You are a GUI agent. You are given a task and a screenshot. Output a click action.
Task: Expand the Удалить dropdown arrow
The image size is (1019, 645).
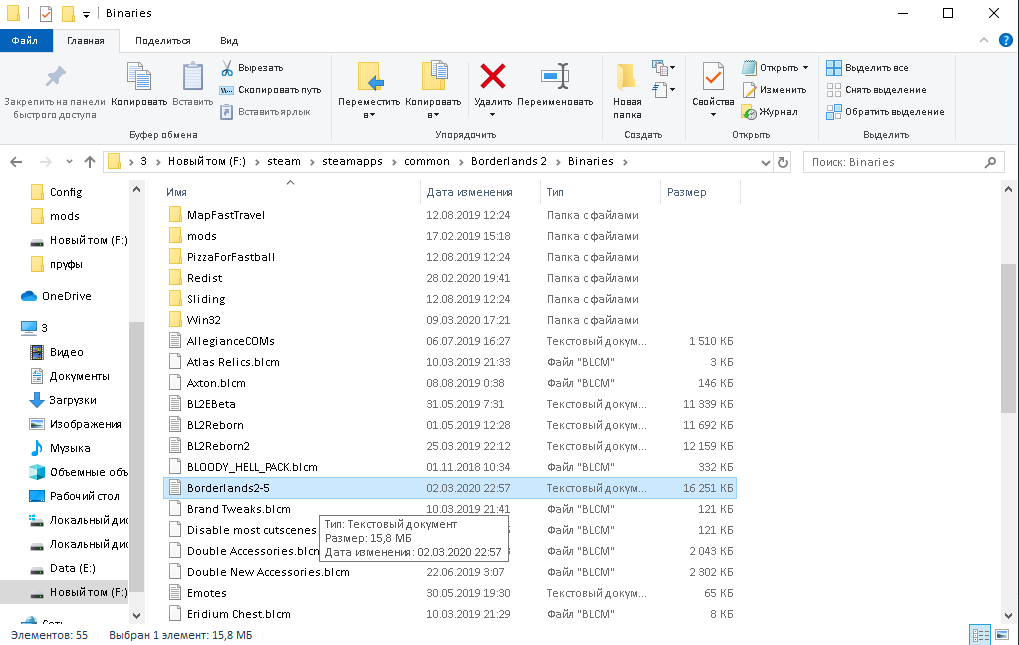pos(493,115)
